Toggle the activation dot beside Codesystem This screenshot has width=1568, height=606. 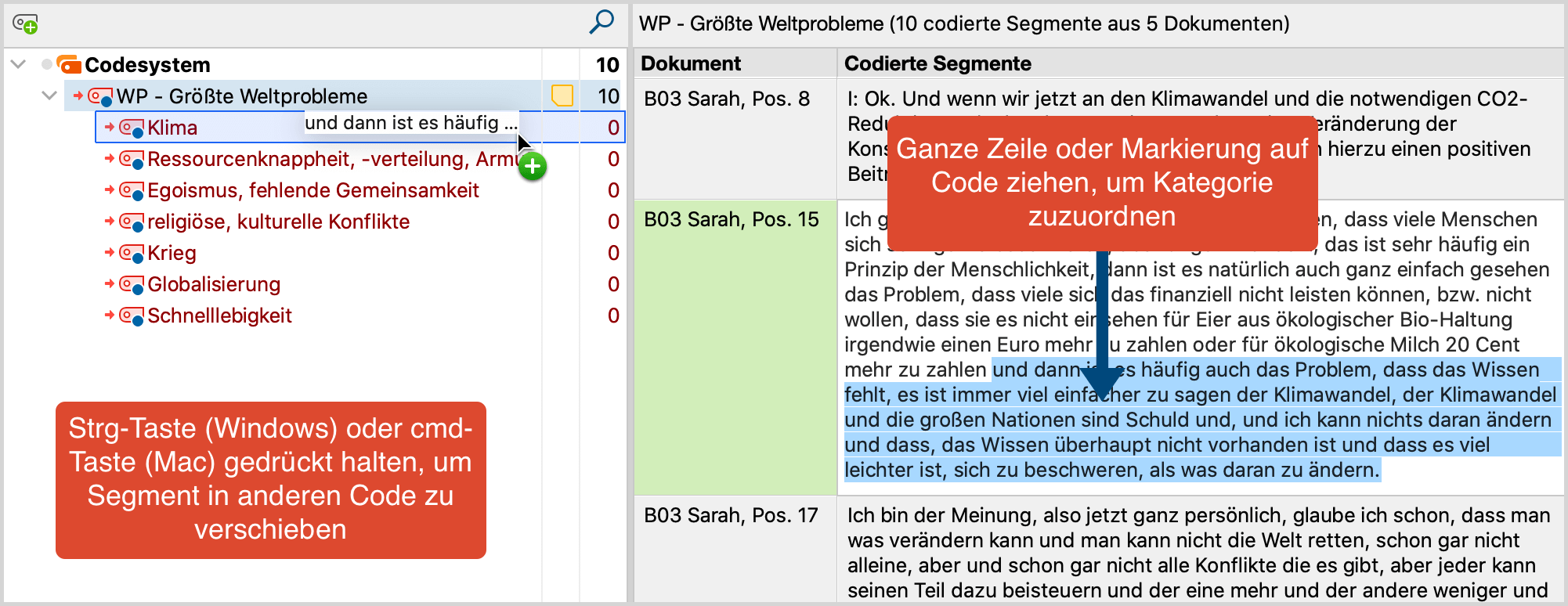pyautogui.click(x=47, y=64)
